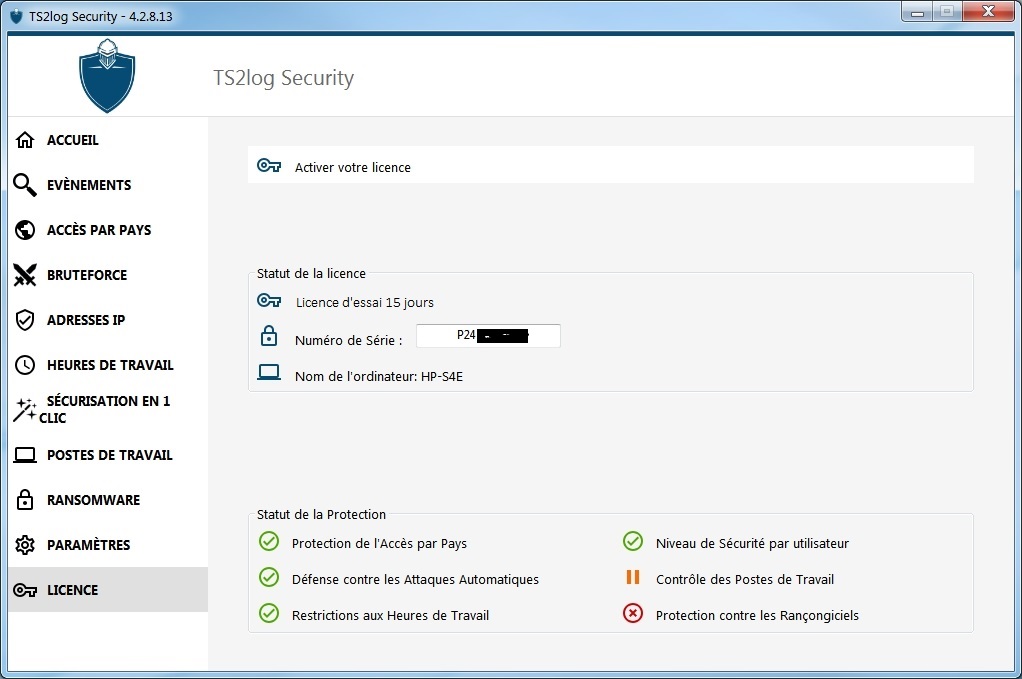Click the Numéro de Série label
This screenshot has height=679, width=1022.
pos(349,340)
